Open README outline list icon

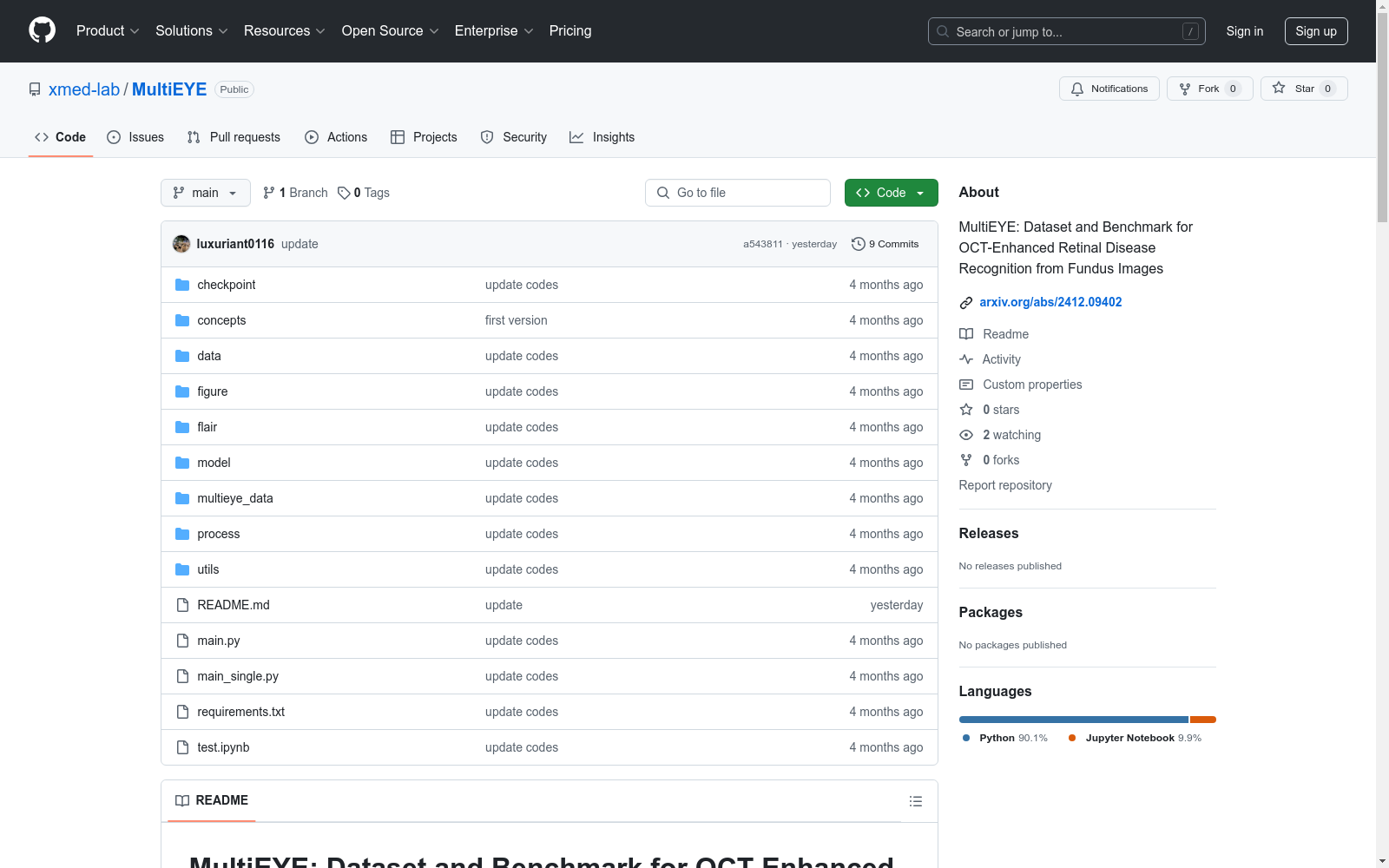[x=916, y=801]
